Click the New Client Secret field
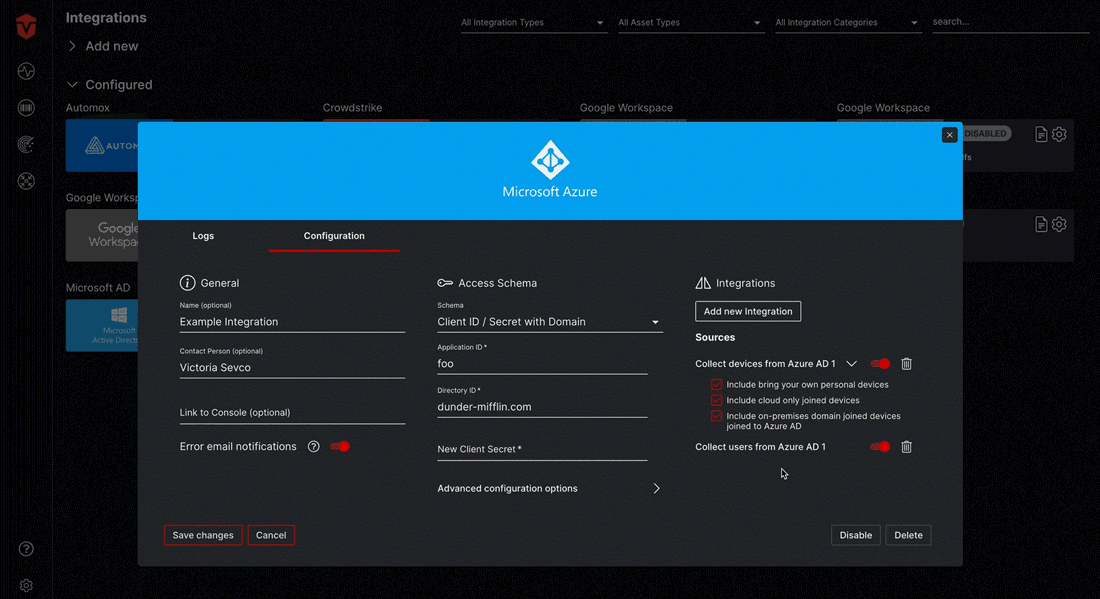Image resolution: width=1100 pixels, height=599 pixels. 542,450
